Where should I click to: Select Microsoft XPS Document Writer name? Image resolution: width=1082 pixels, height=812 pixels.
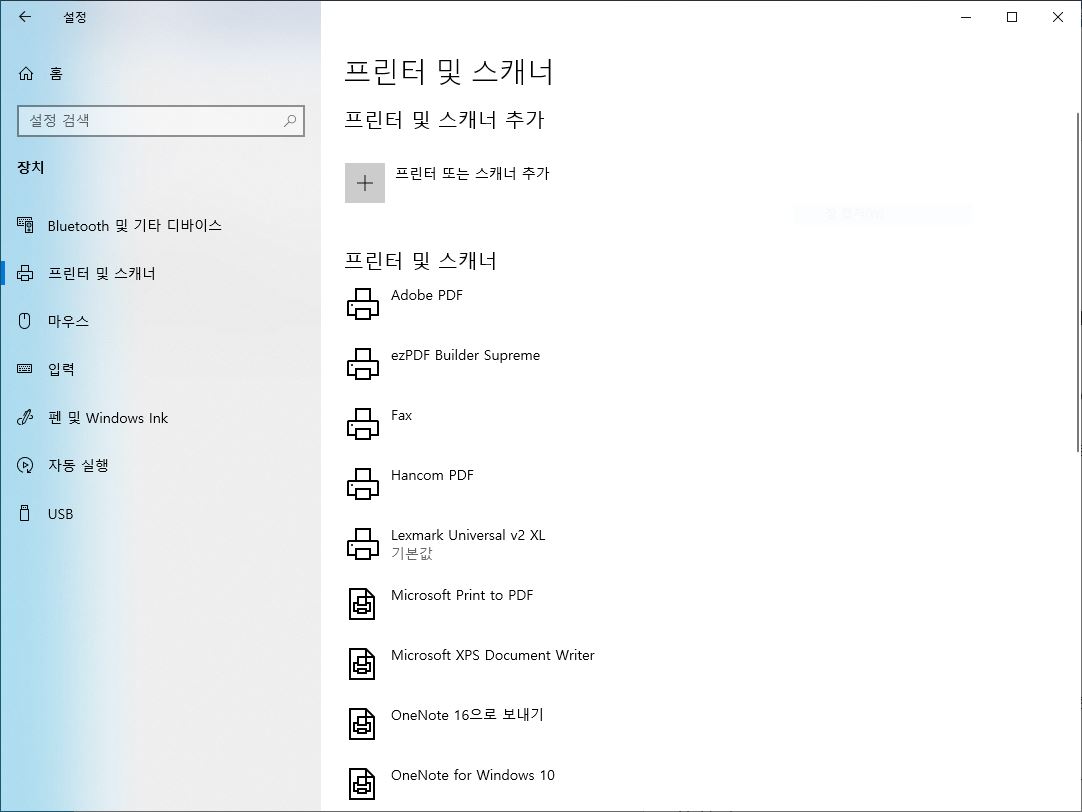click(493, 655)
